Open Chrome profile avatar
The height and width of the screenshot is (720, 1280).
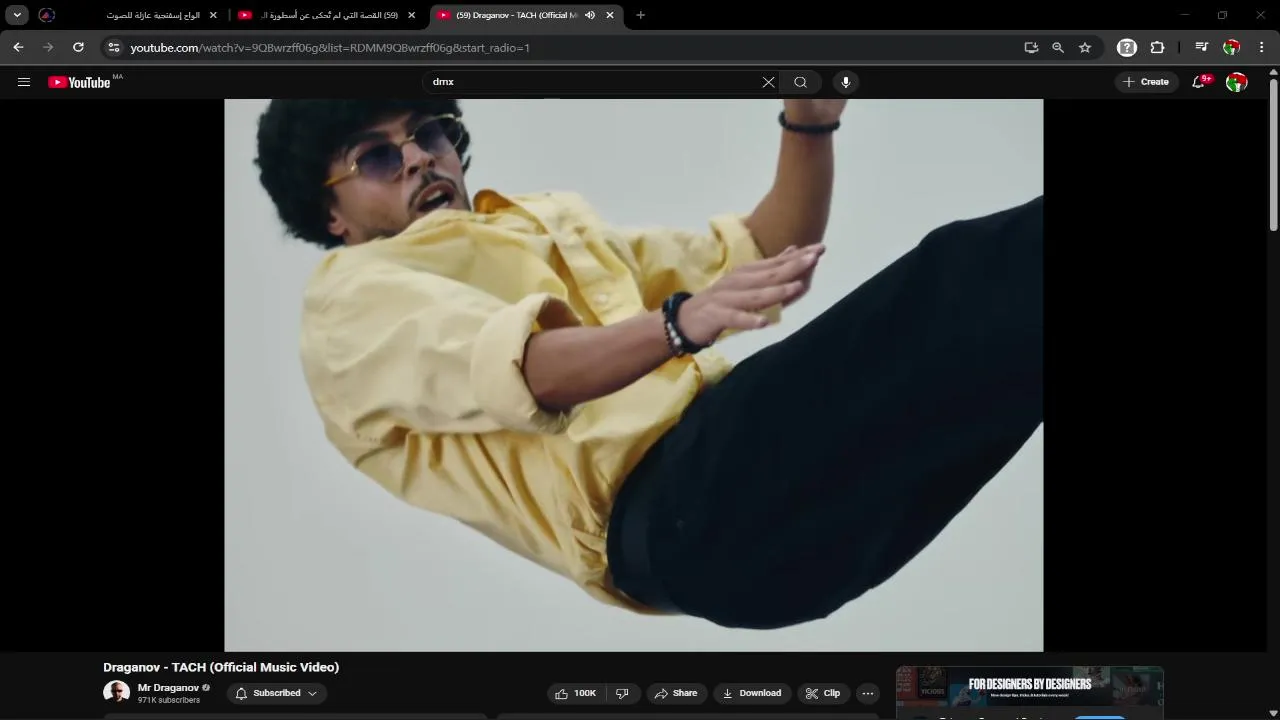point(1232,47)
